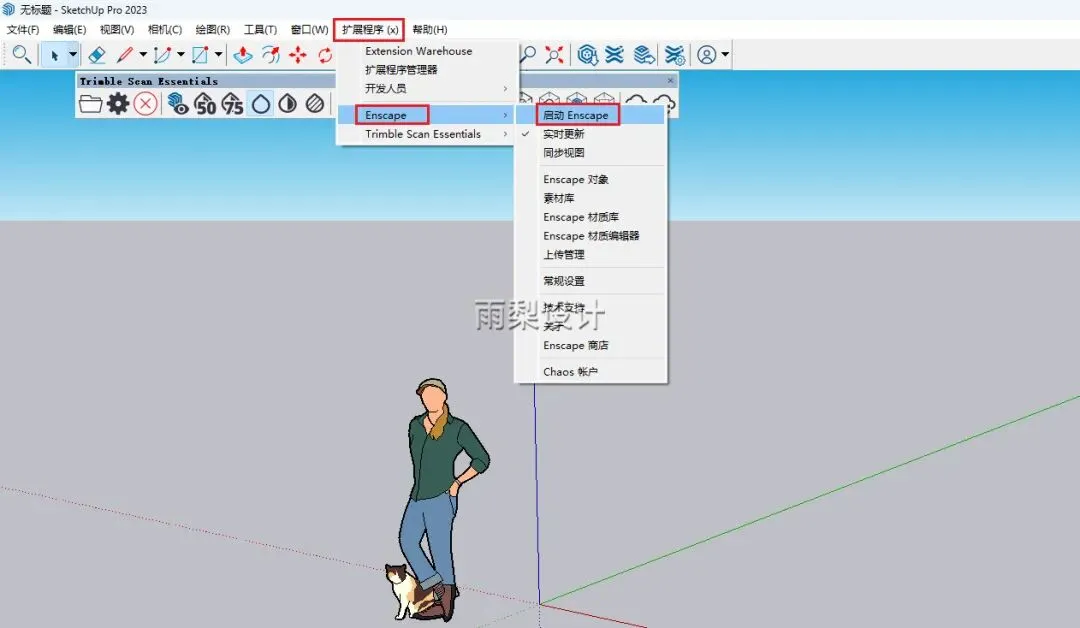Open Extension Manager gear-stack icon
The image size is (1080, 628).
point(675,55)
